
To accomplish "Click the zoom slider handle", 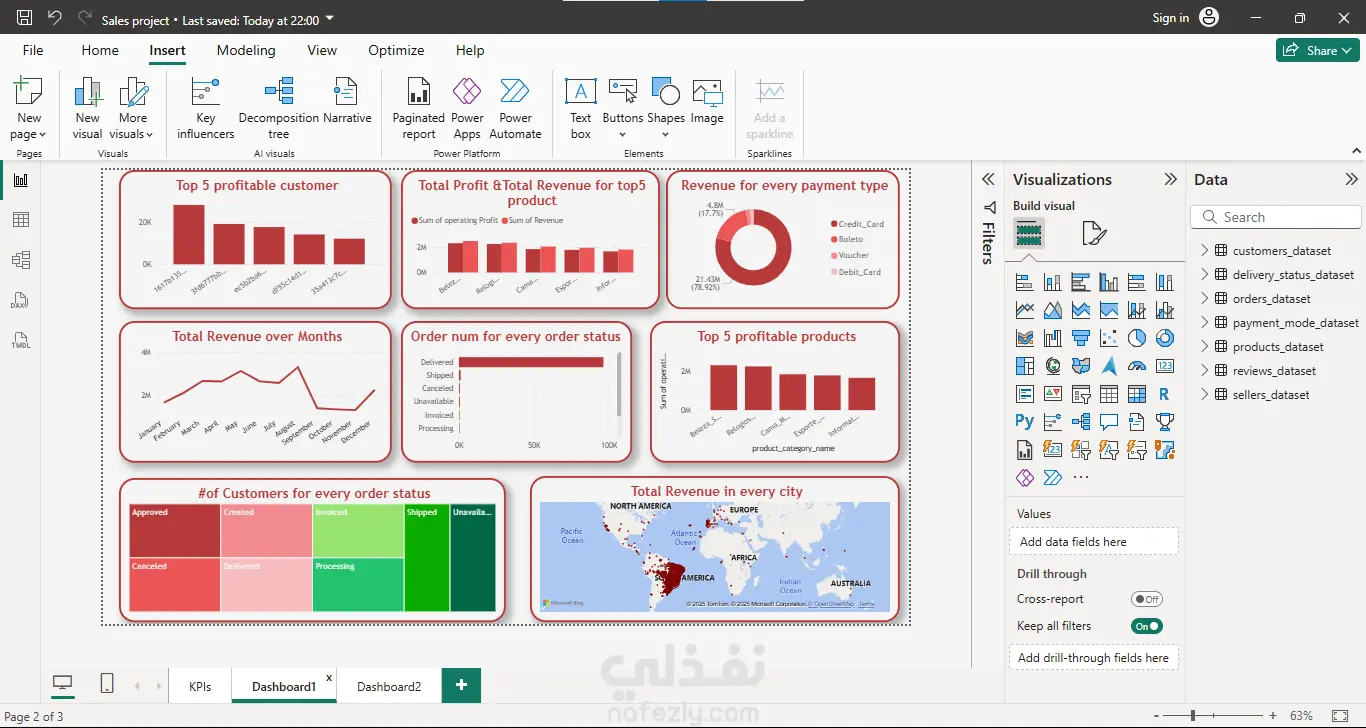I will point(1194,716).
